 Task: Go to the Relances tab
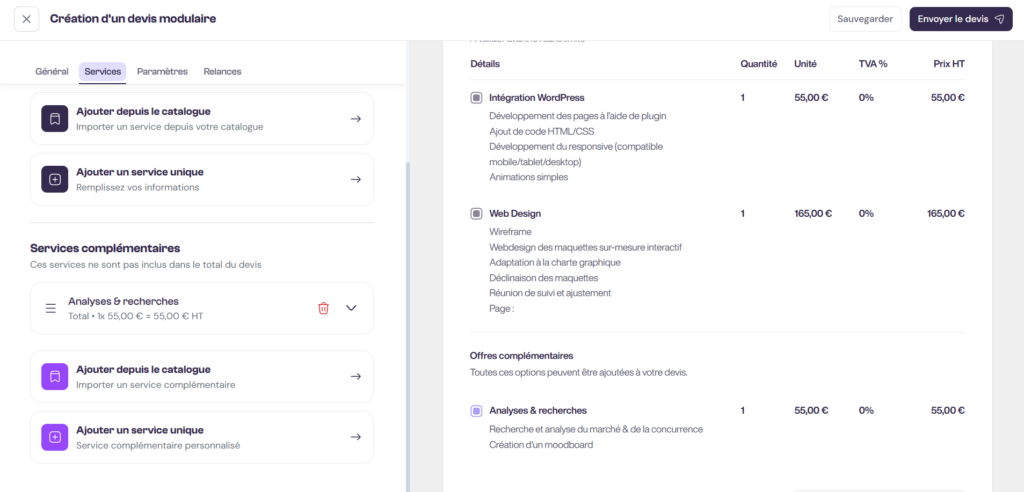[222, 72]
